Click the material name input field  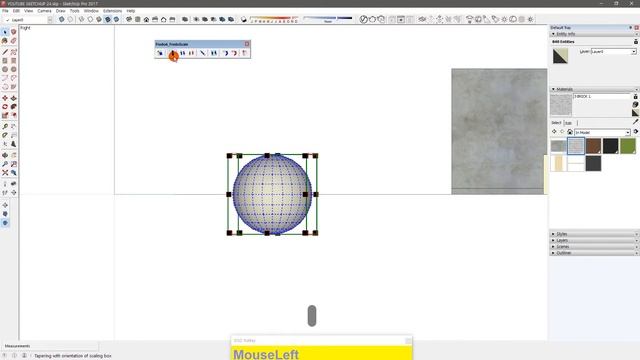tap(602, 96)
